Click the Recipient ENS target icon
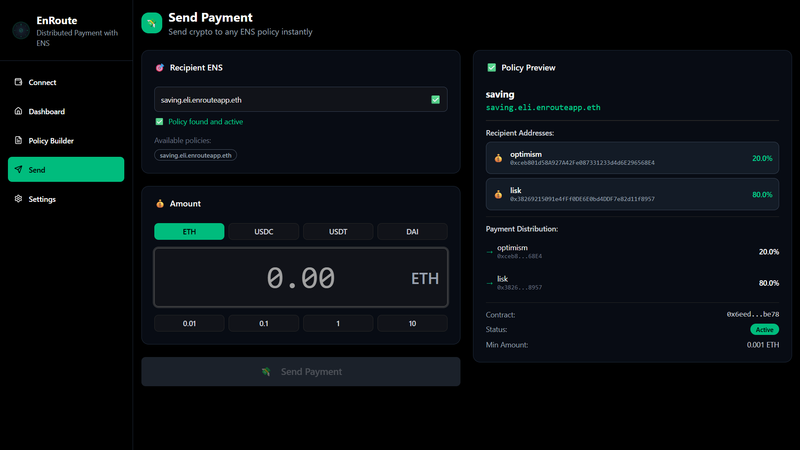Viewport: 800px width, 450px height. tap(160, 68)
